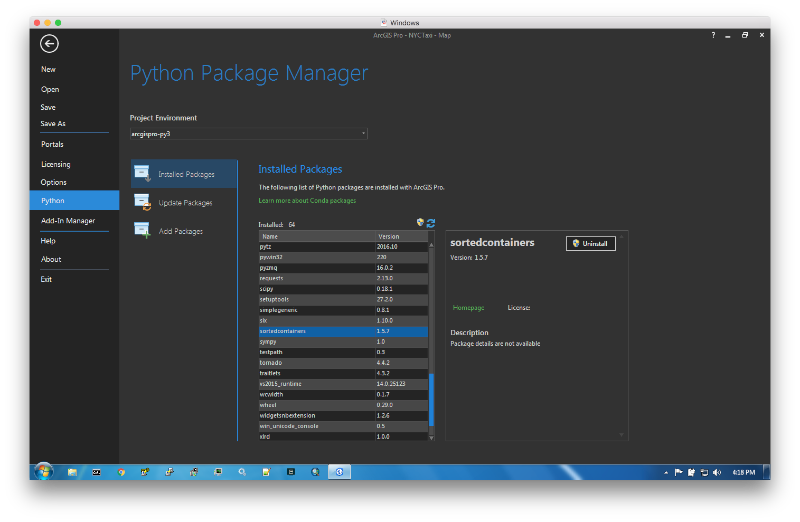Click the help question mark in title bar
Screen dimensions: 800x522
(713, 35)
